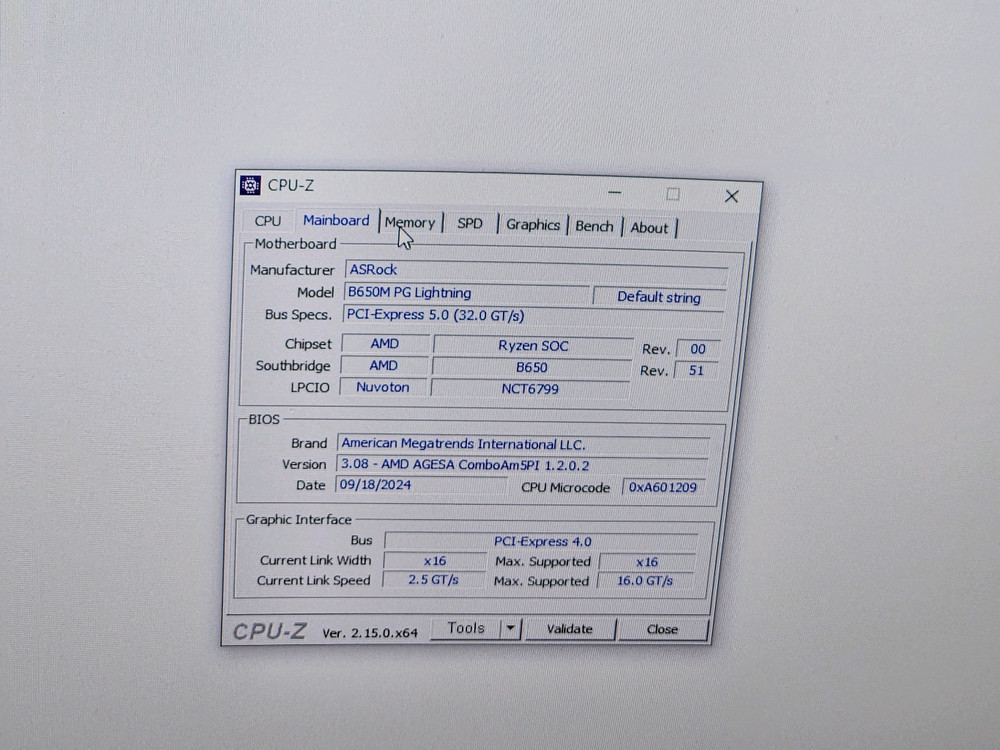This screenshot has height=750, width=1000.
Task: Select the Mainboard tab
Action: point(336,220)
